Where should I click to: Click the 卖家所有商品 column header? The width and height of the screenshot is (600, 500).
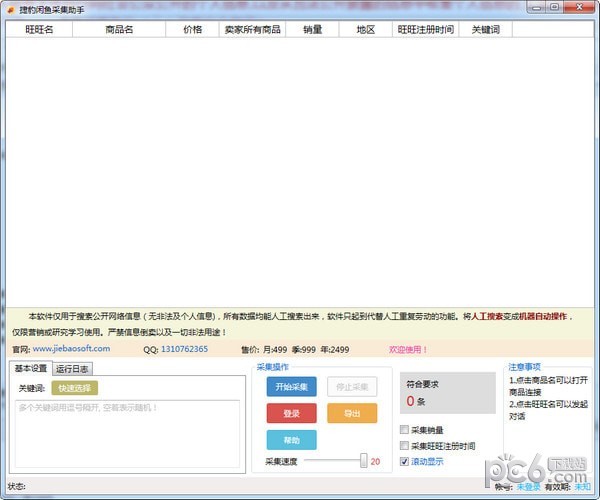click(x=253, y=29)
